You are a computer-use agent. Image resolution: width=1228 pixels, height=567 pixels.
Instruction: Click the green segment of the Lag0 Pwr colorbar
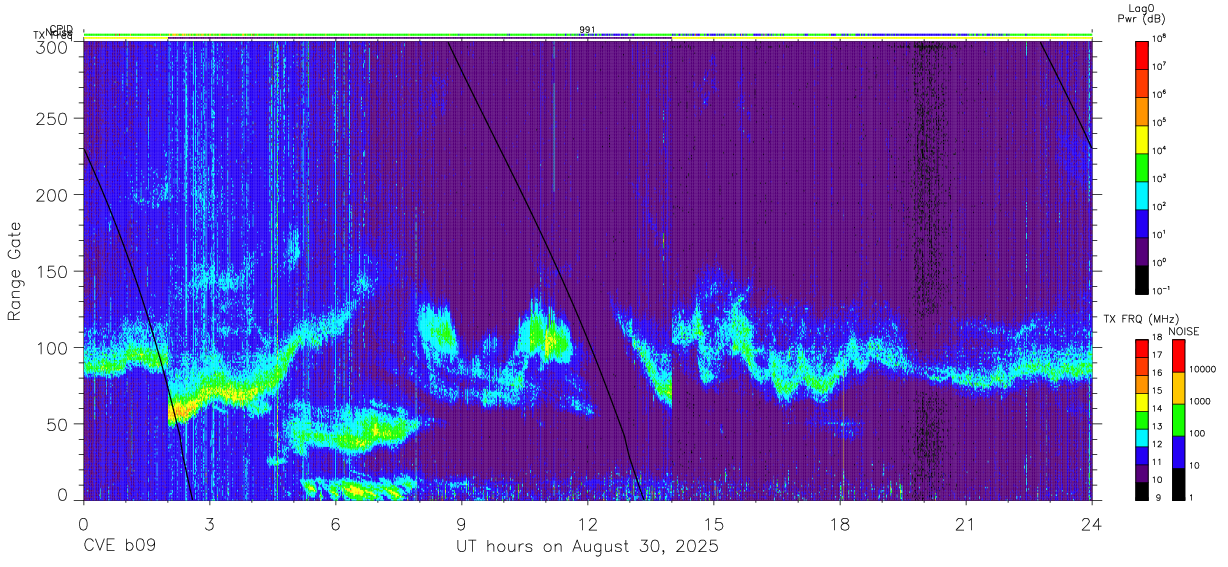point(1142,165)
